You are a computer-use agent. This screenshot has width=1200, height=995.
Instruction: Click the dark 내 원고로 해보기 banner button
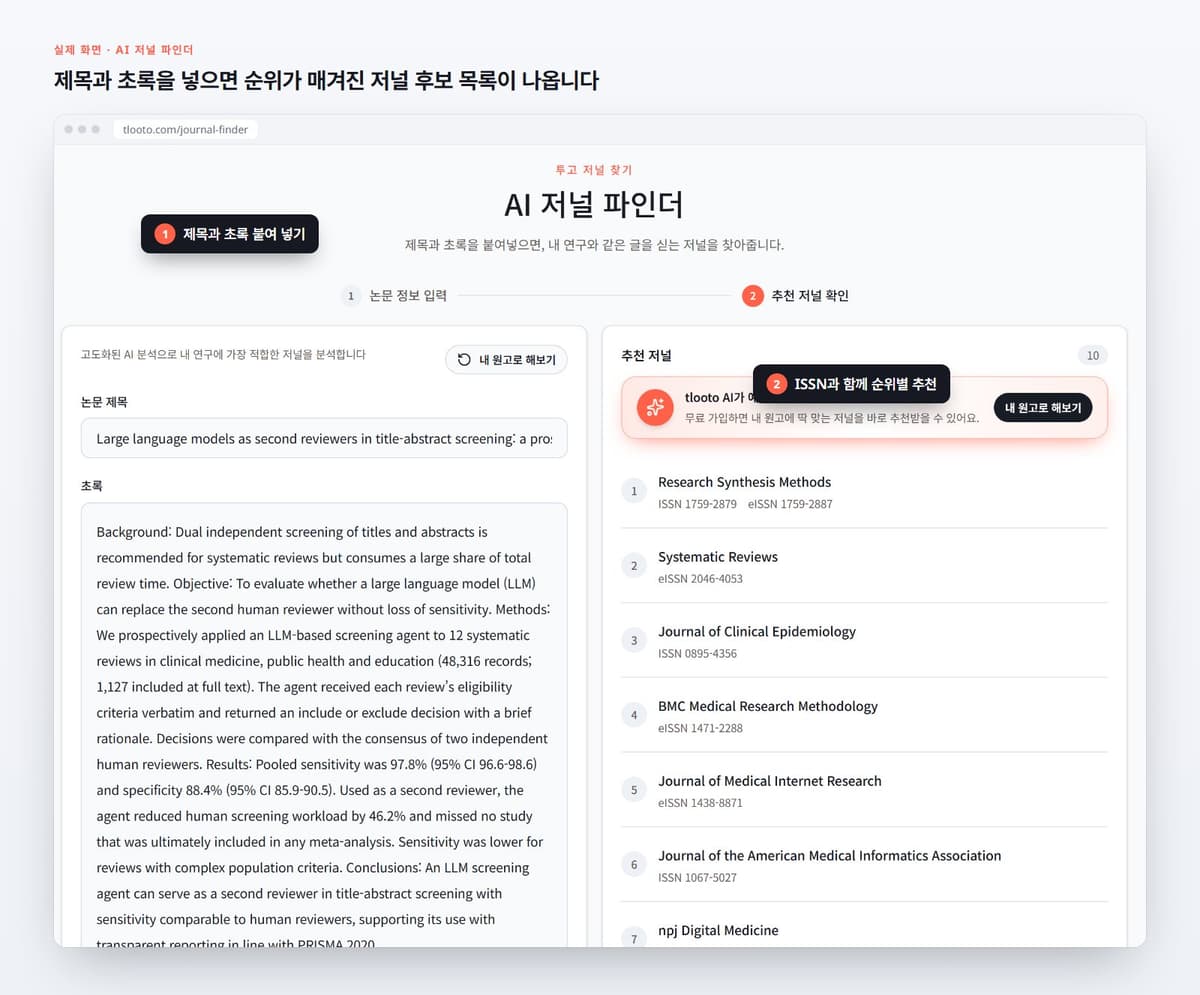coord(1043,408)
